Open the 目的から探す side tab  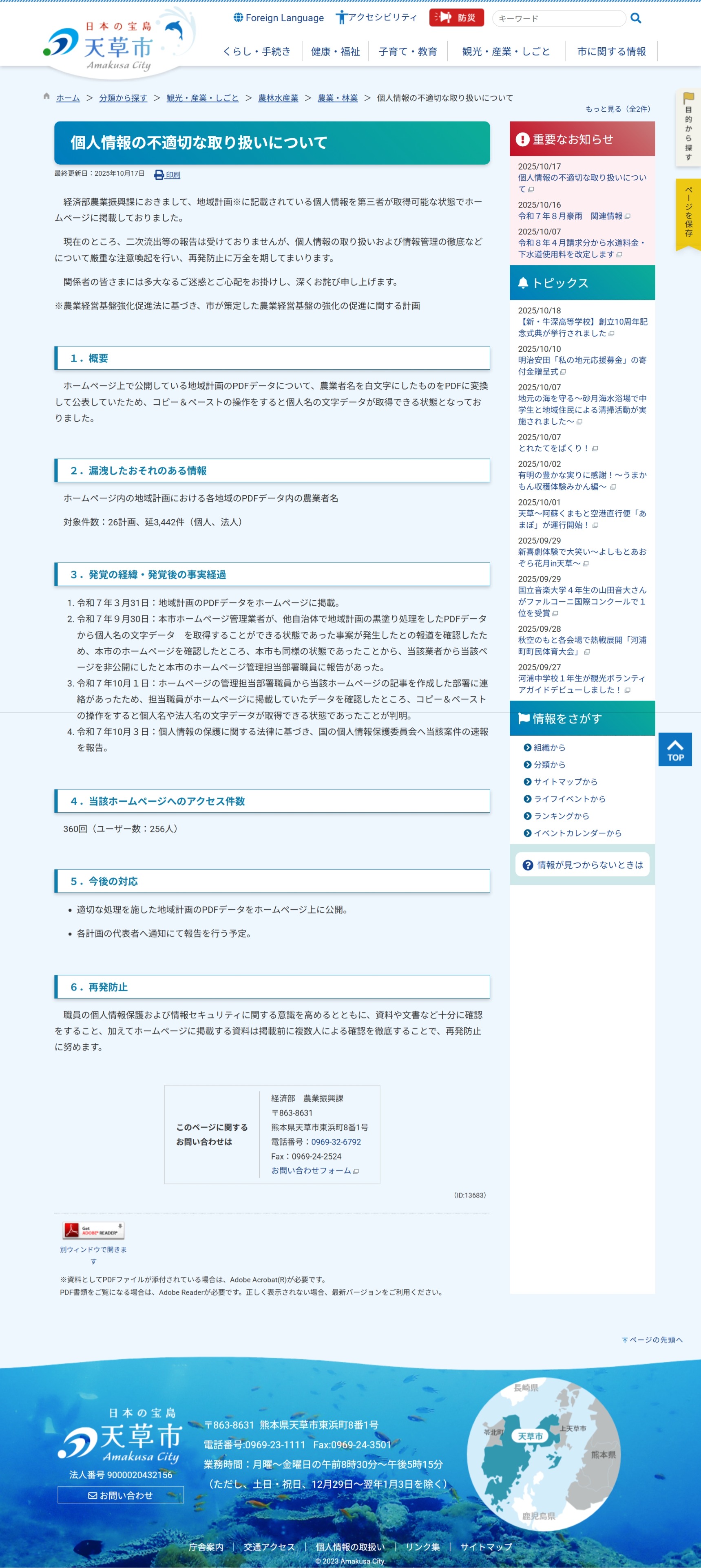pos(688,128)
